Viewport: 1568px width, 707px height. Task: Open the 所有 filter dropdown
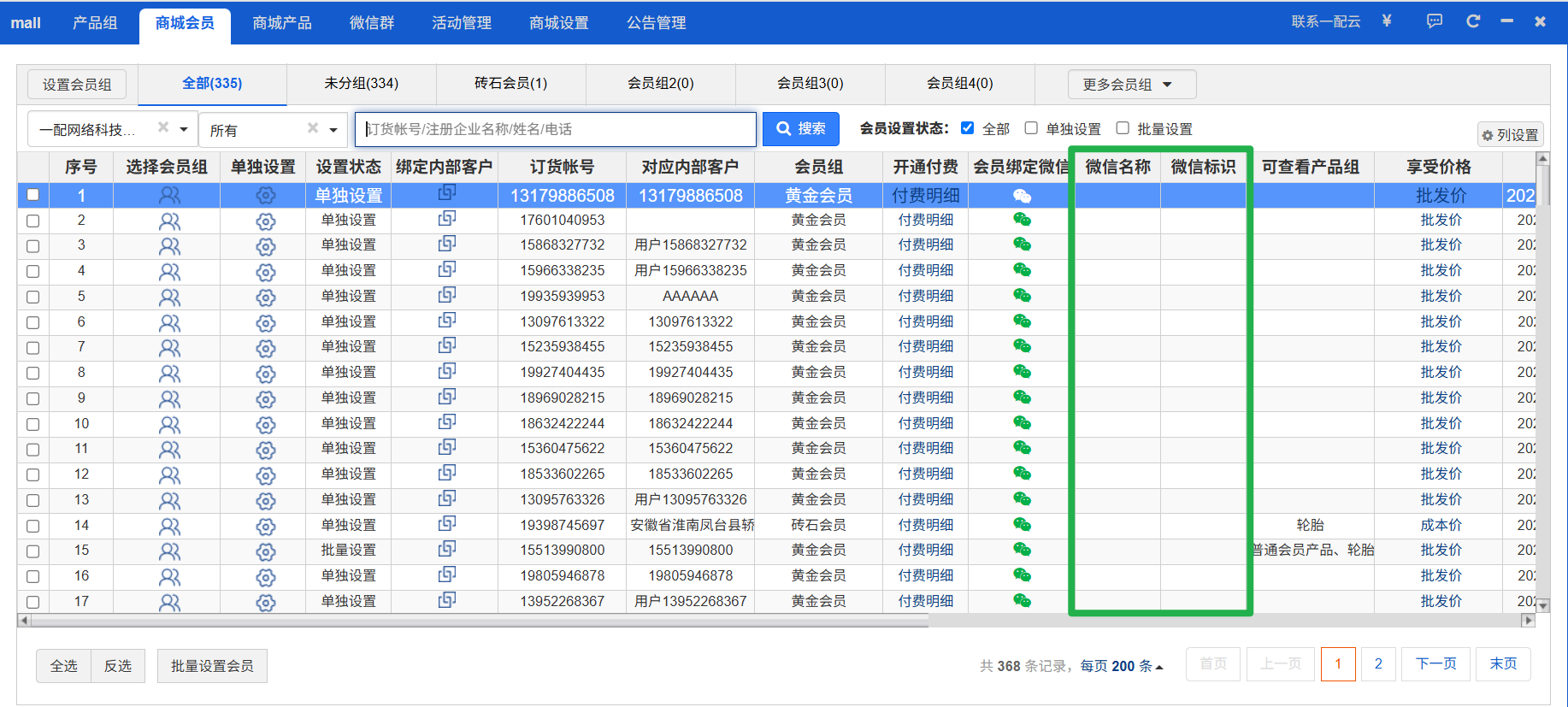[333, 130]
